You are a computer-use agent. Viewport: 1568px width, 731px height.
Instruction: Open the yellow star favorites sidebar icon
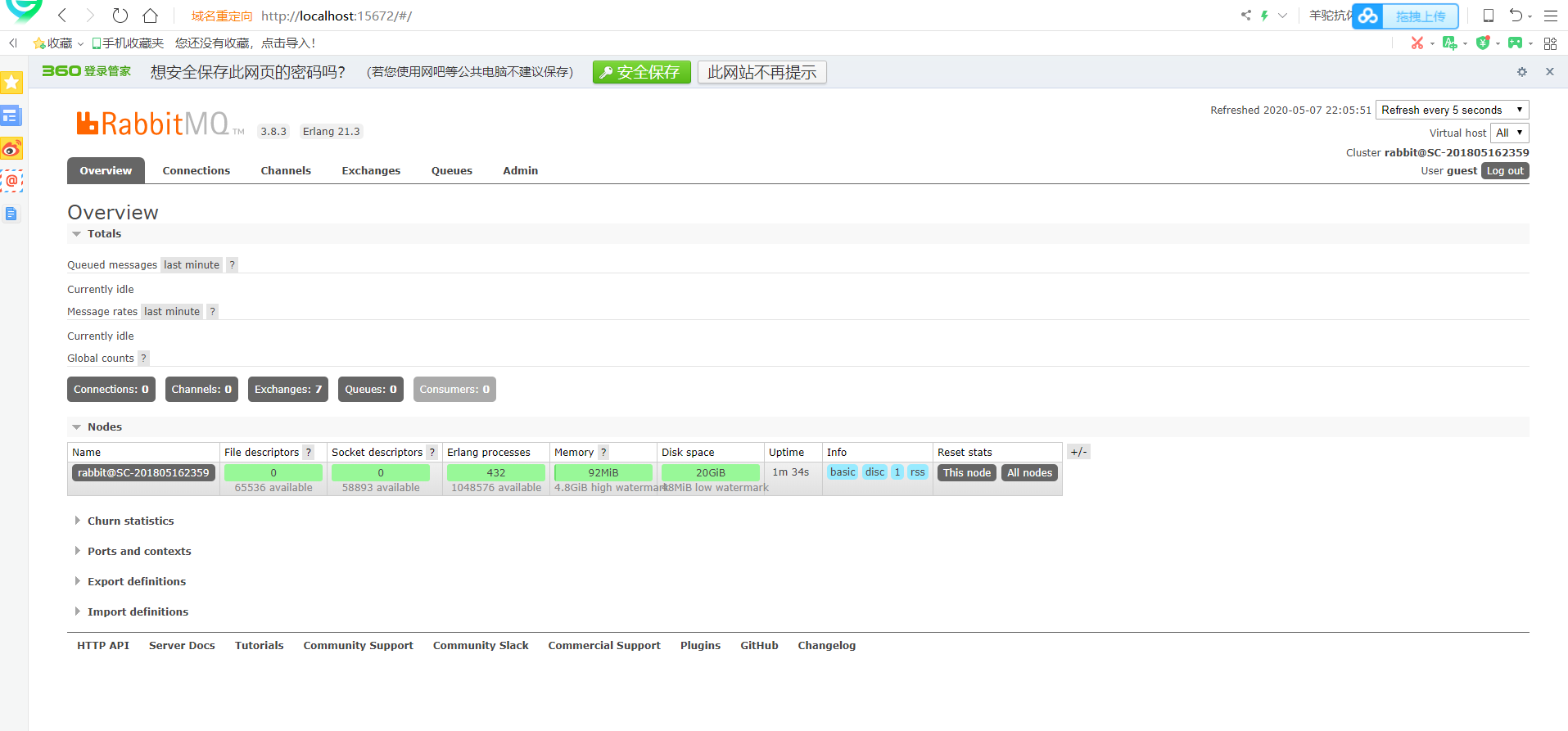point(11,83)
